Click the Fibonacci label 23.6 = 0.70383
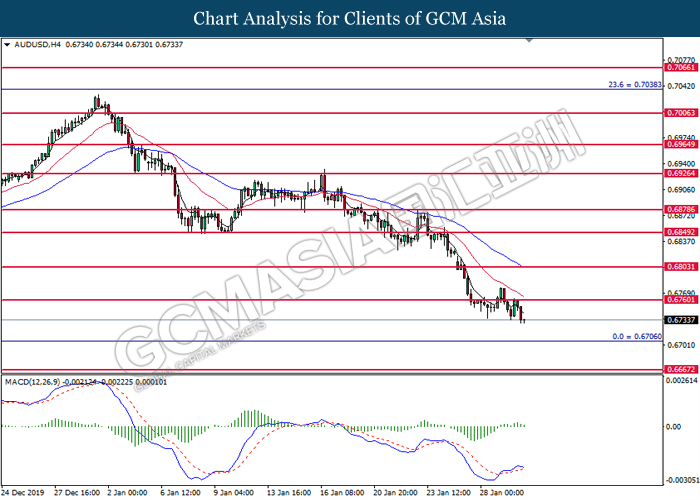This screenshot has width=700, height=500. 635,85
